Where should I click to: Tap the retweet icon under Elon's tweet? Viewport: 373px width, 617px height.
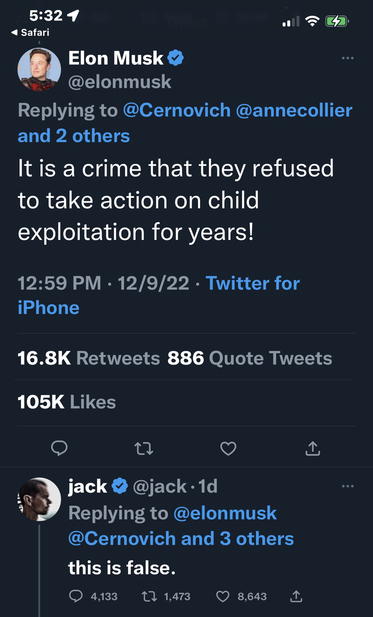point(144,448)
